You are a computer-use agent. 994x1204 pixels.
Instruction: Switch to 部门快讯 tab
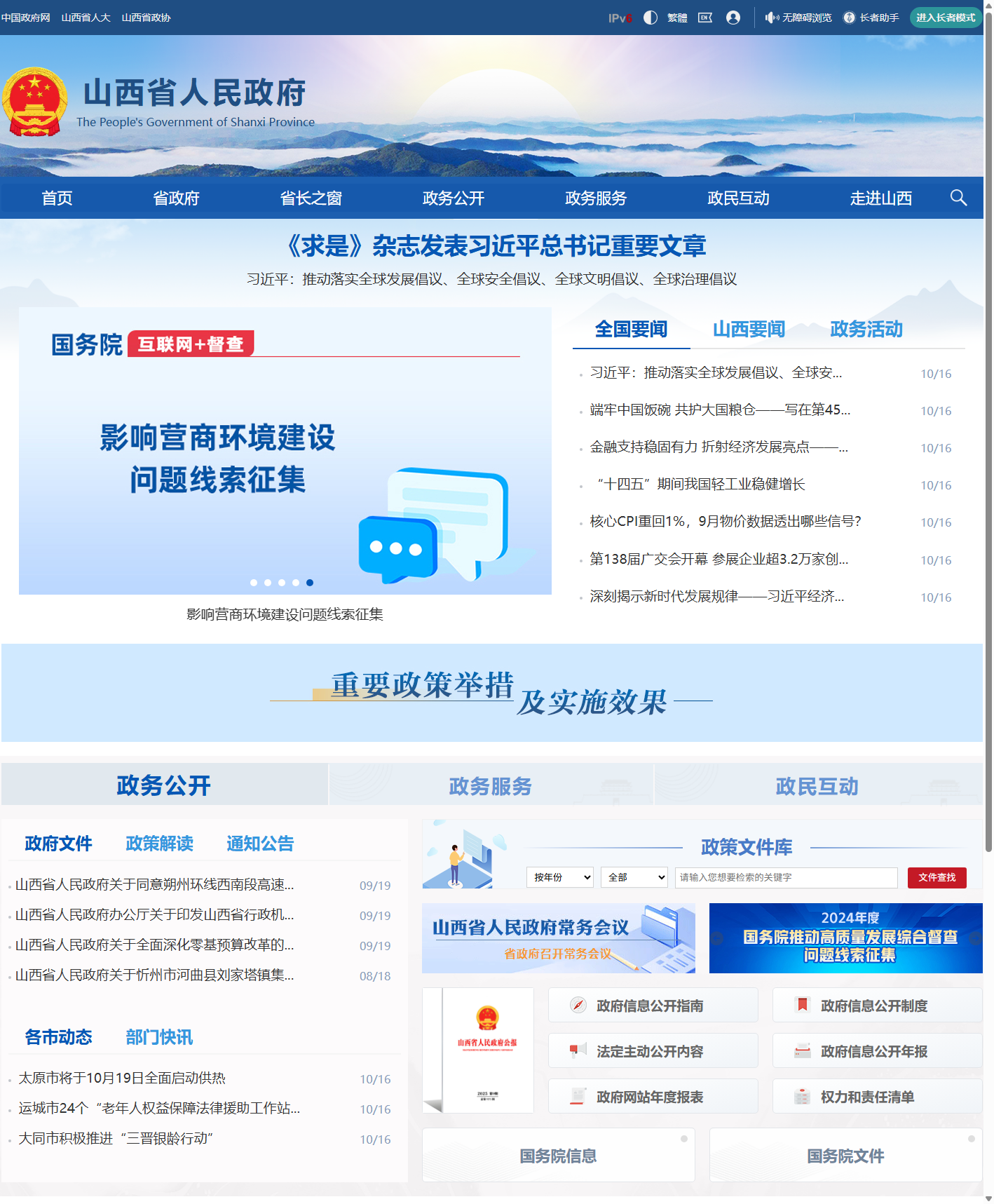159,1037
